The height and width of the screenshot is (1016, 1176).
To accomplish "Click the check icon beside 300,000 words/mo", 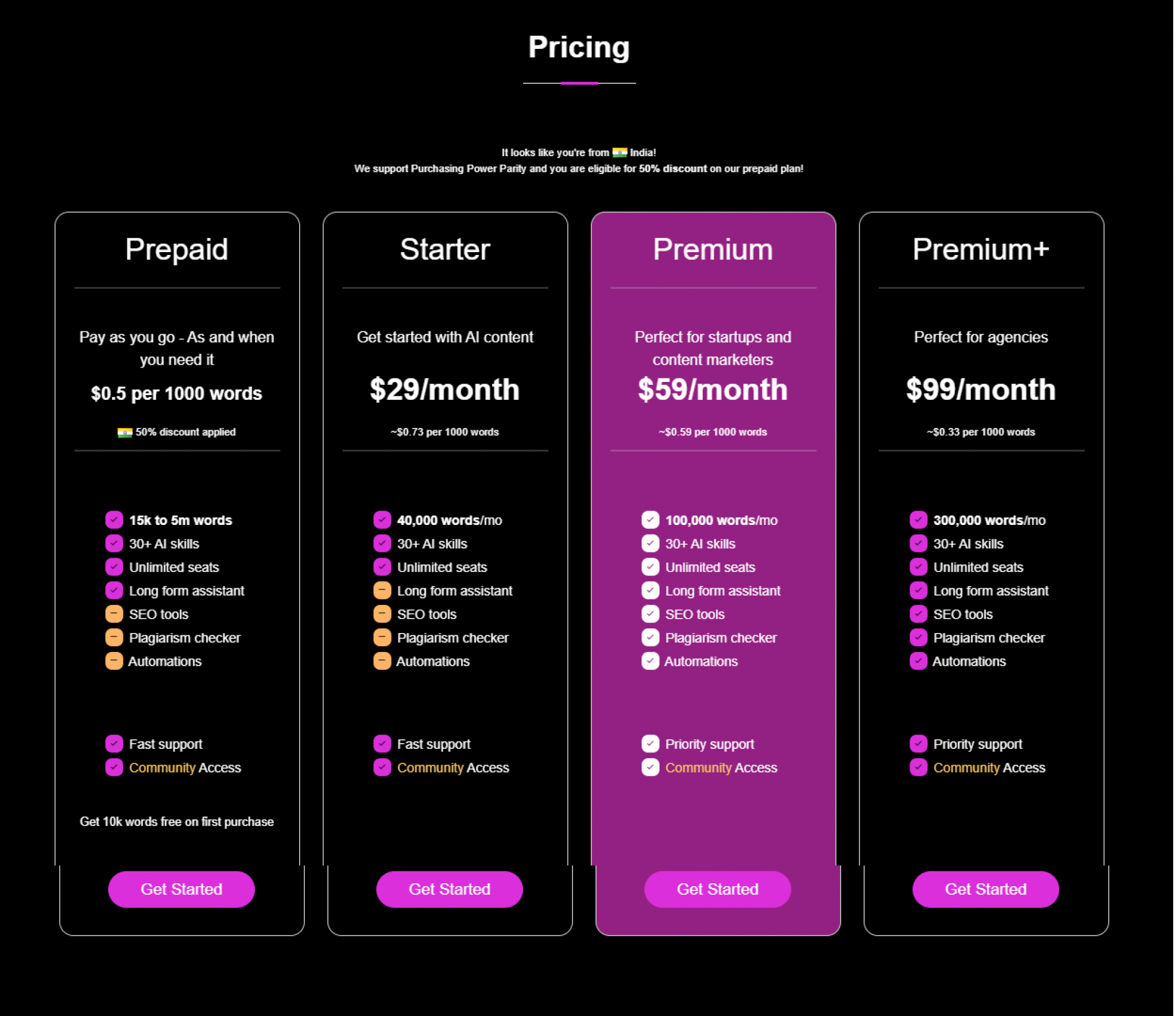I will tap(918, 520).
